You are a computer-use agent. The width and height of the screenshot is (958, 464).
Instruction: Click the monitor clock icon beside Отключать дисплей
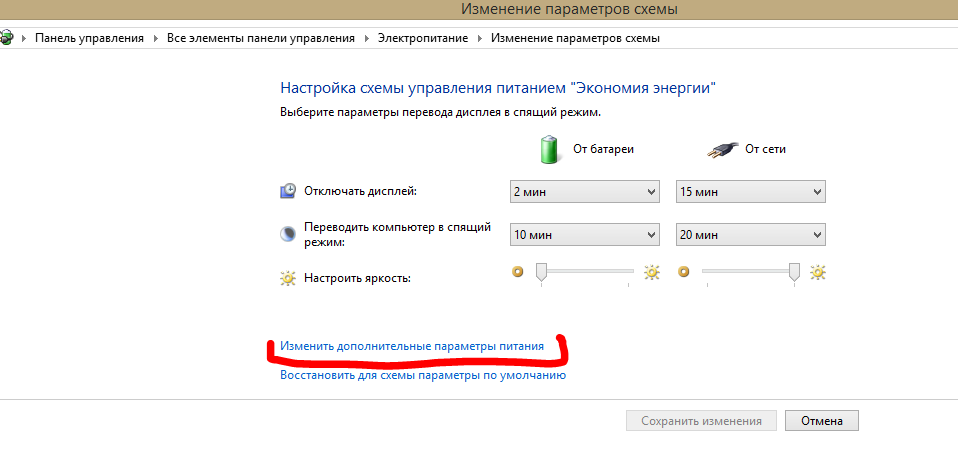coord(288,191)
